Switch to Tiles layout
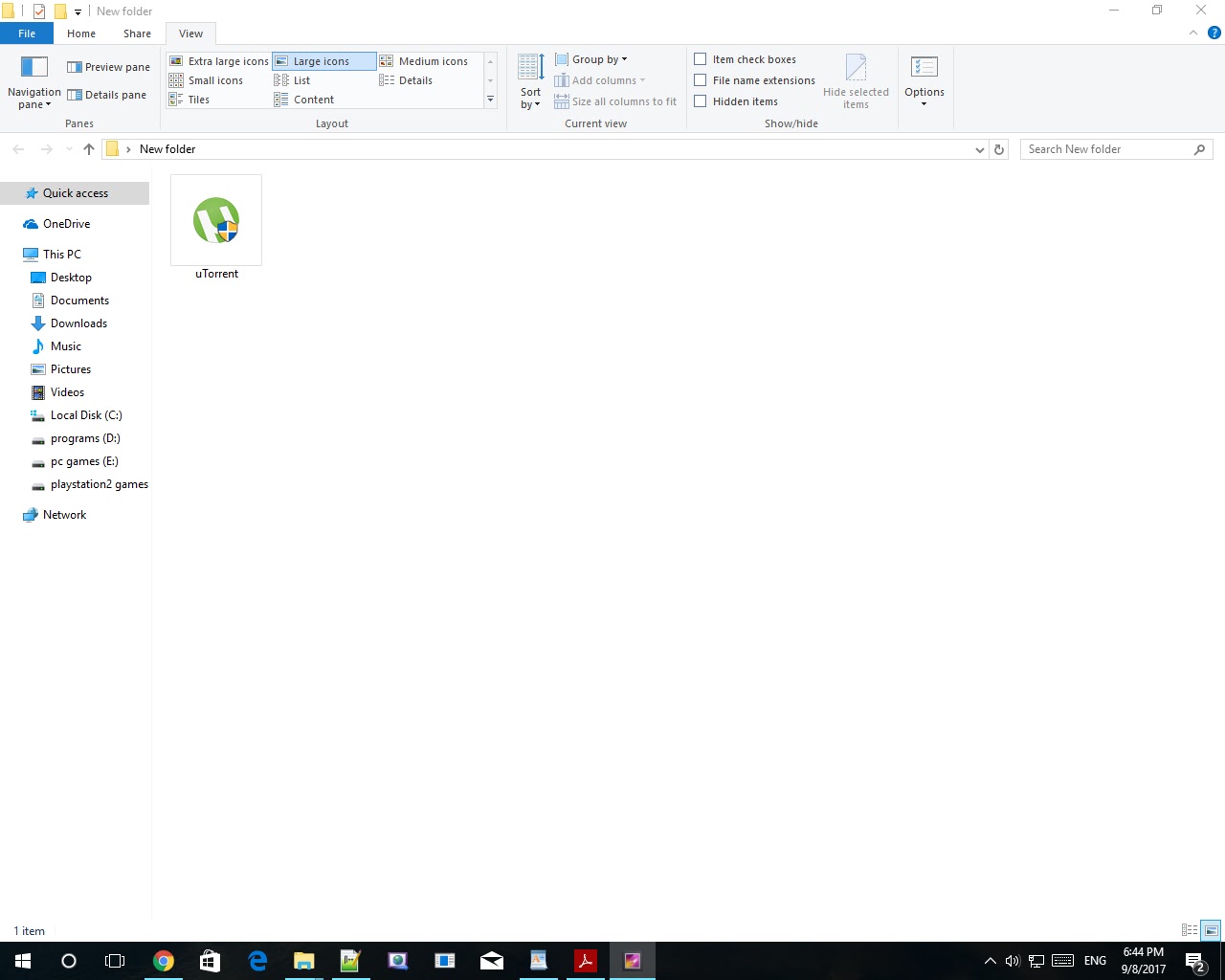The height and width of the screenshot is (980, 1225). click(x=189, y=100)
